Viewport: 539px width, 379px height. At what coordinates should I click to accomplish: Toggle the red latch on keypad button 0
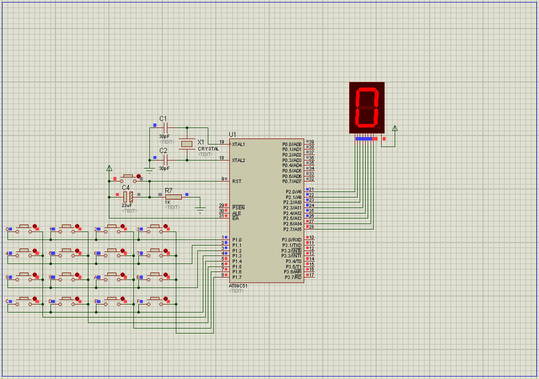pyautogui.click(x=35, y=226)
